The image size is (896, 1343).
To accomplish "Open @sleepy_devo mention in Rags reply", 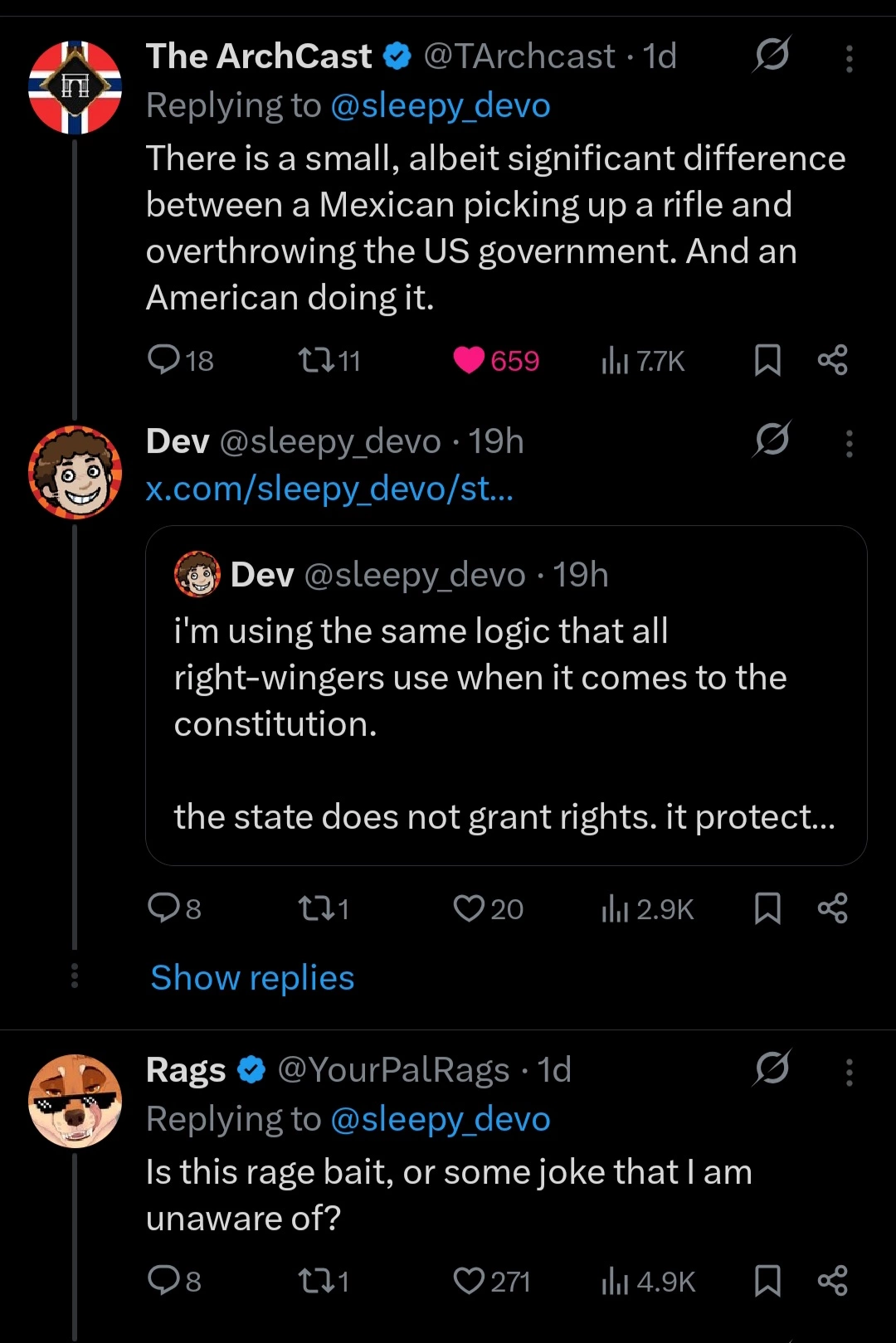I will click(441, 1119).
